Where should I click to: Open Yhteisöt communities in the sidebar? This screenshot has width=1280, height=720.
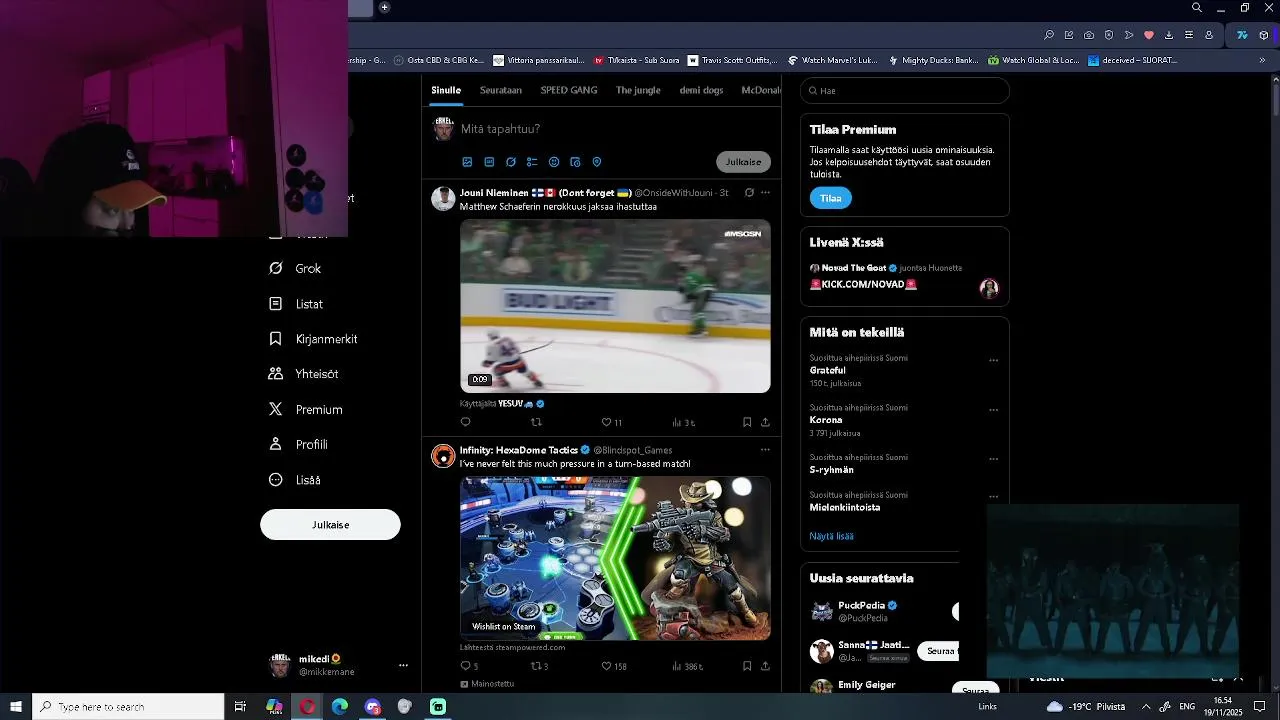coord(304,374)
